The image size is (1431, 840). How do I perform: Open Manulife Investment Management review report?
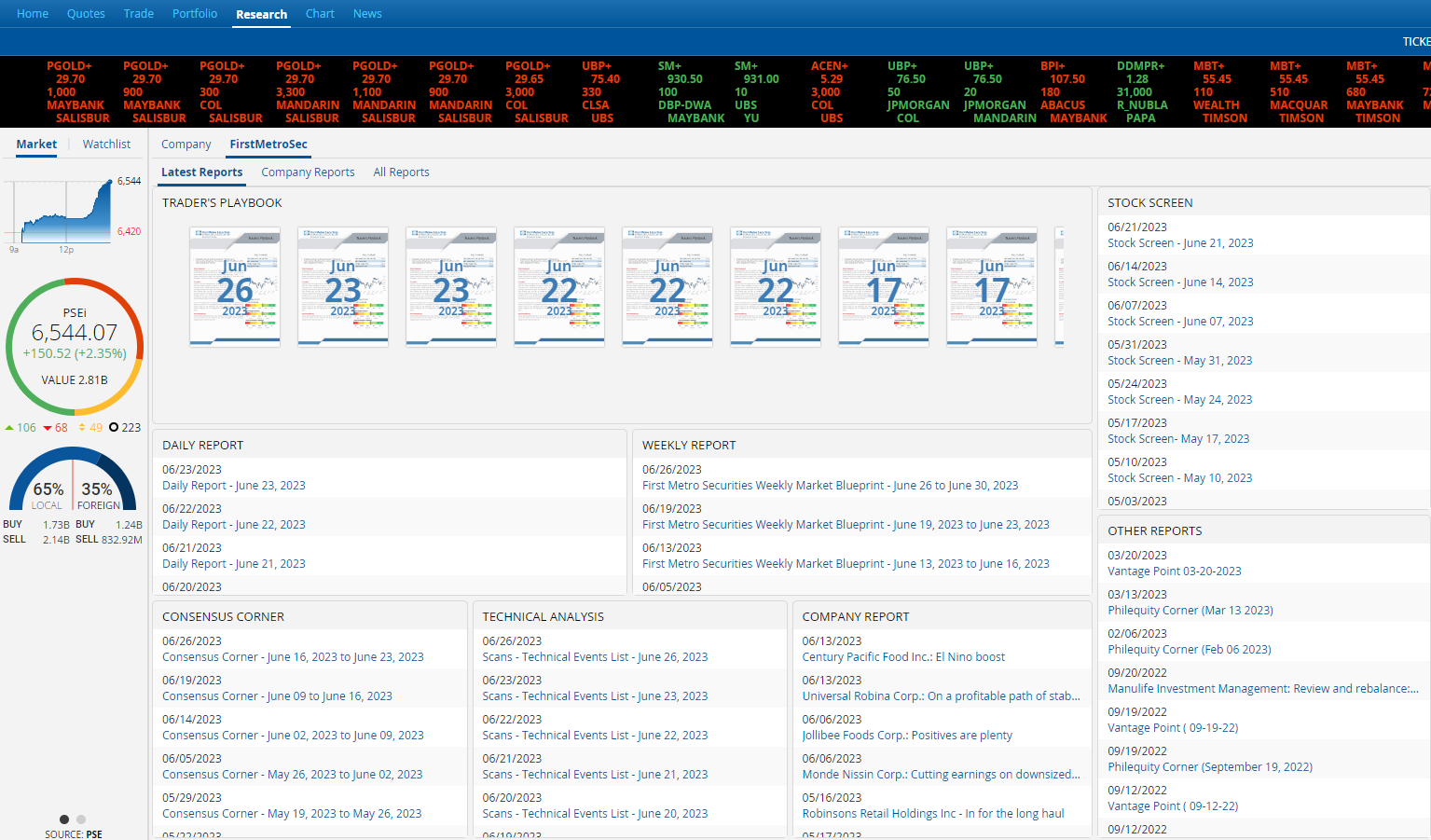(x=1263, y=689)
